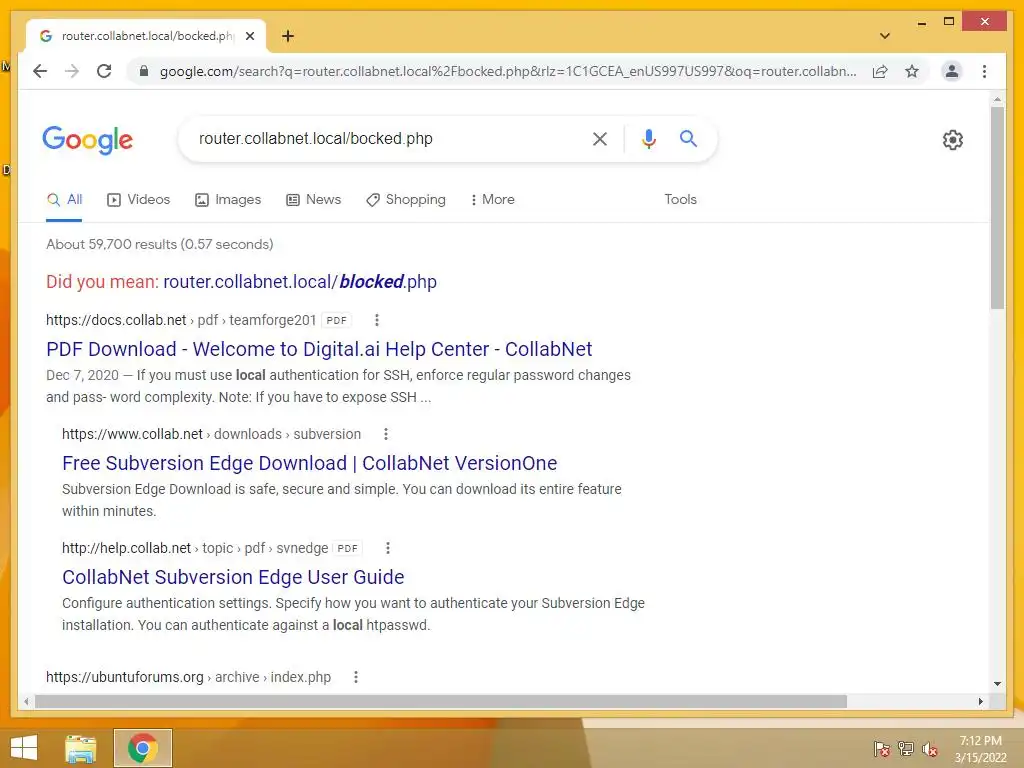Expand the tab search chevron

point(885,36)
